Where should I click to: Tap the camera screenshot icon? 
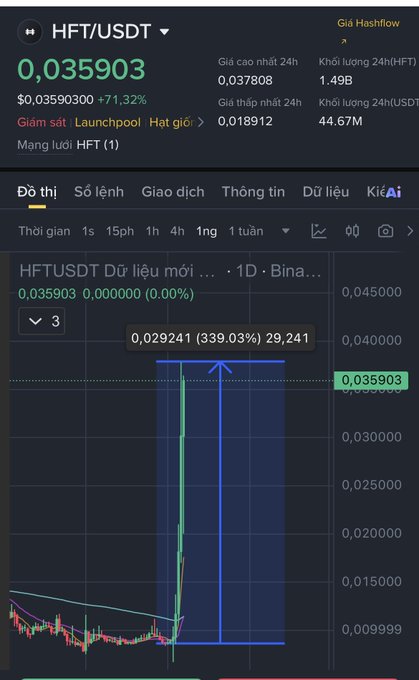(x=386, y=231)
